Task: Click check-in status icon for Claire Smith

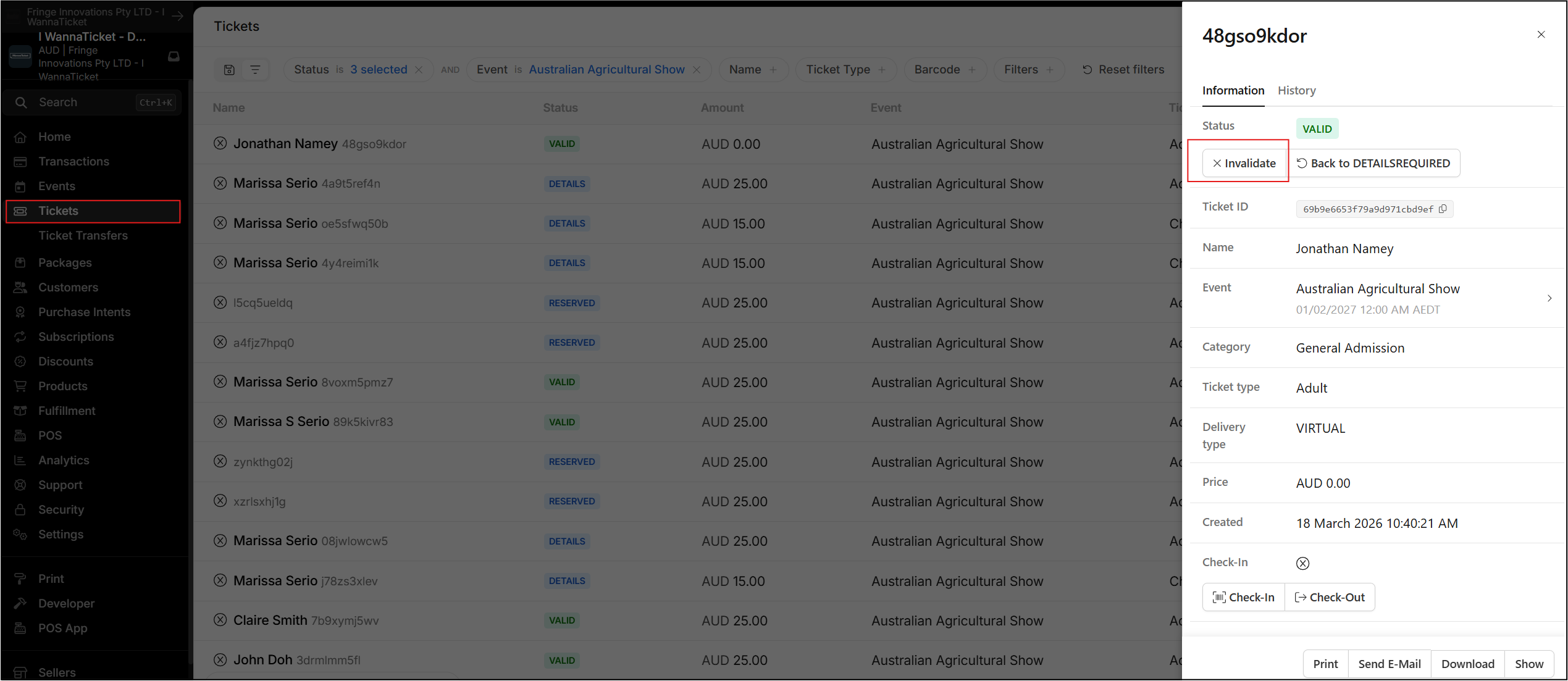Action: point(220,620)
